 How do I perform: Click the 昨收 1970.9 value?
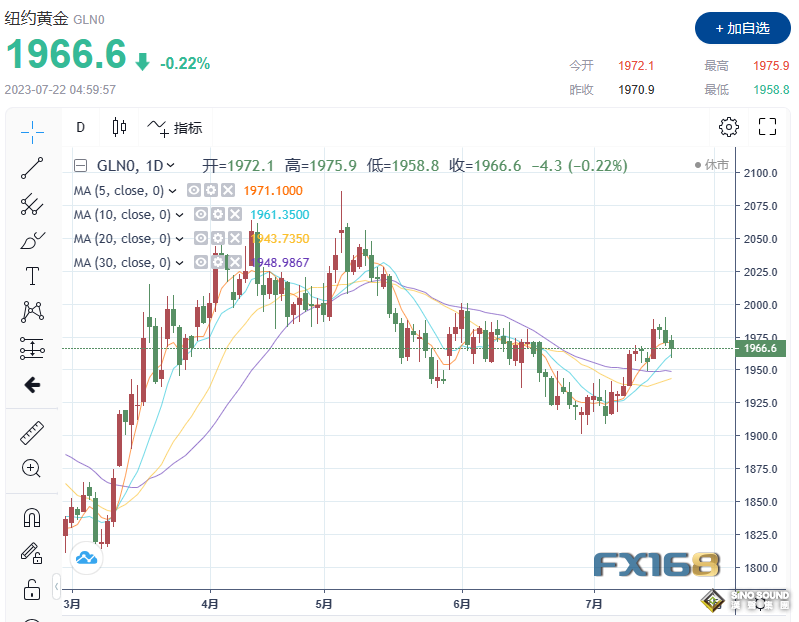click(x=636, y=90)
